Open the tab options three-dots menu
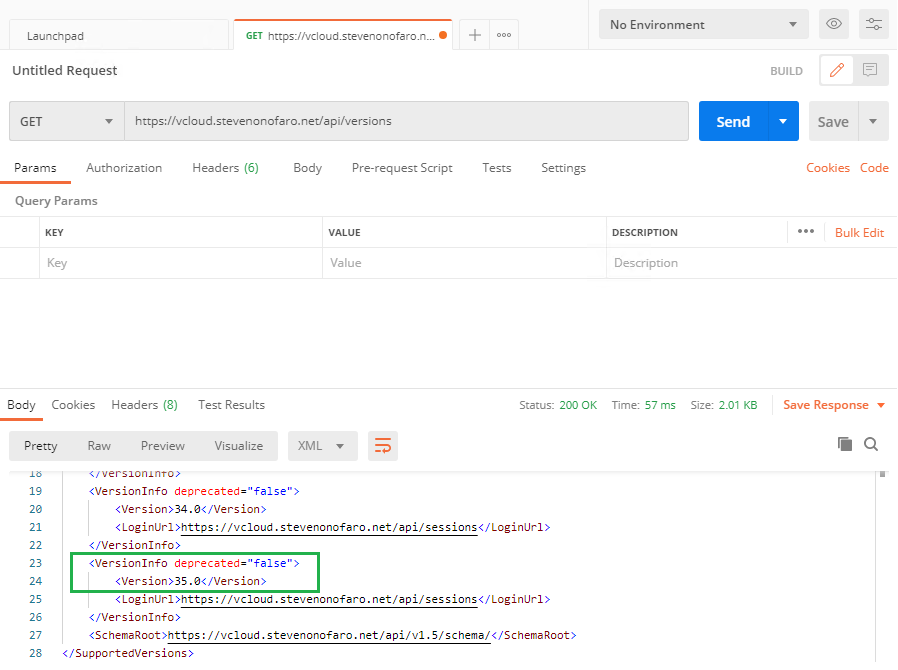 [504, 35]
